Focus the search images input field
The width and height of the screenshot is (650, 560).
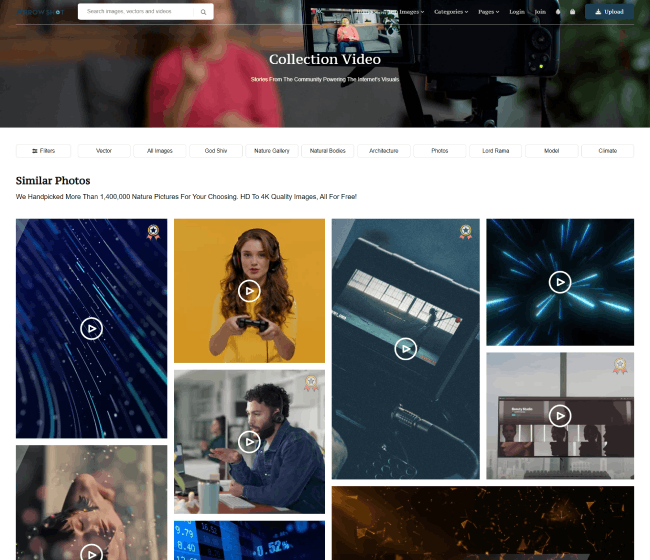140,12
